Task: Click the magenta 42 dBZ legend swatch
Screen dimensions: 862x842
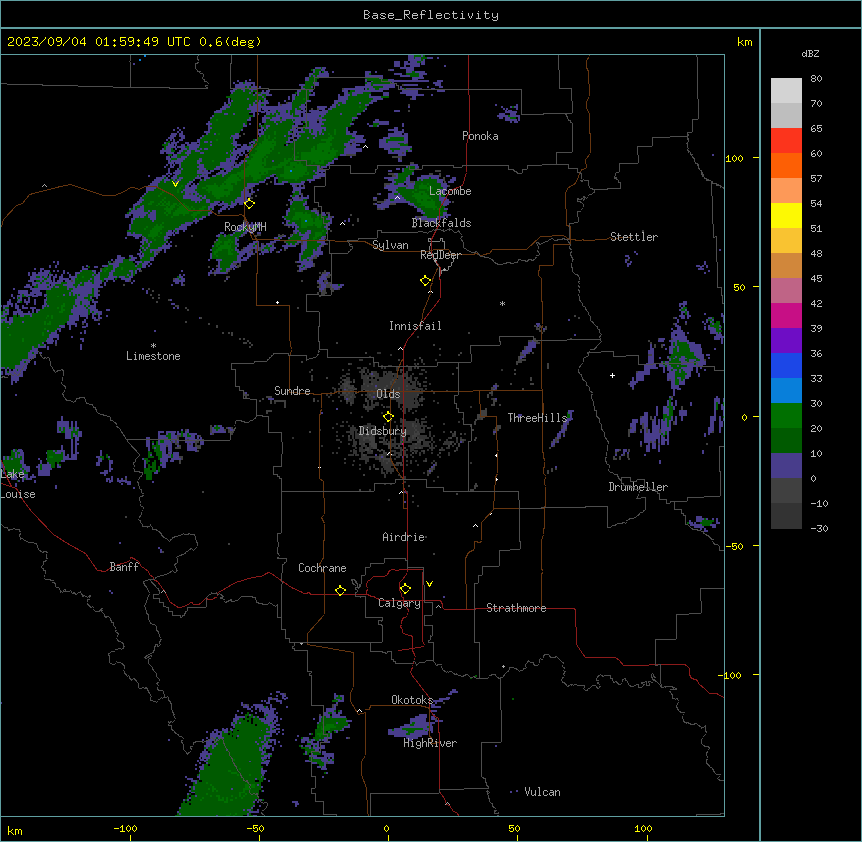Action: 786,315
